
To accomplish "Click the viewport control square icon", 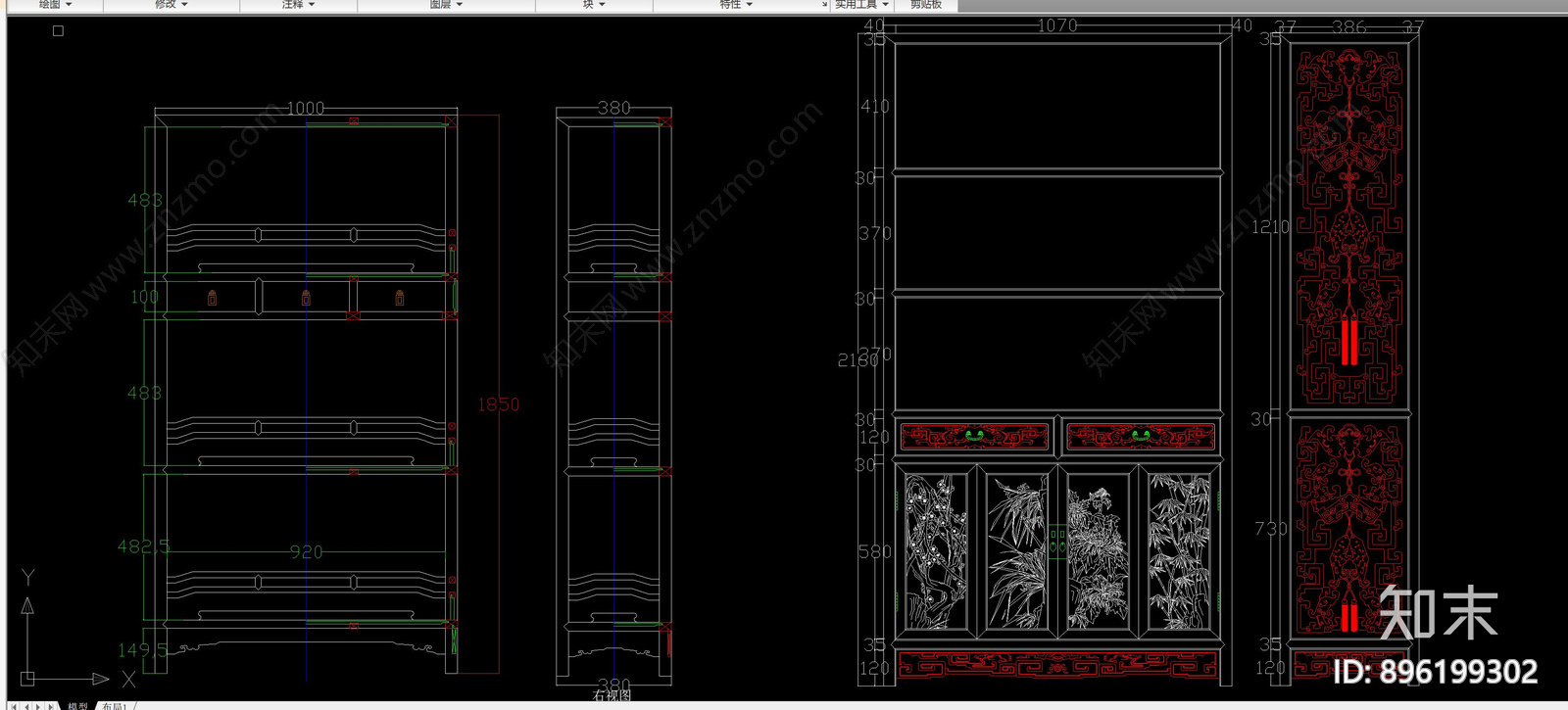I will click(58, 31).
